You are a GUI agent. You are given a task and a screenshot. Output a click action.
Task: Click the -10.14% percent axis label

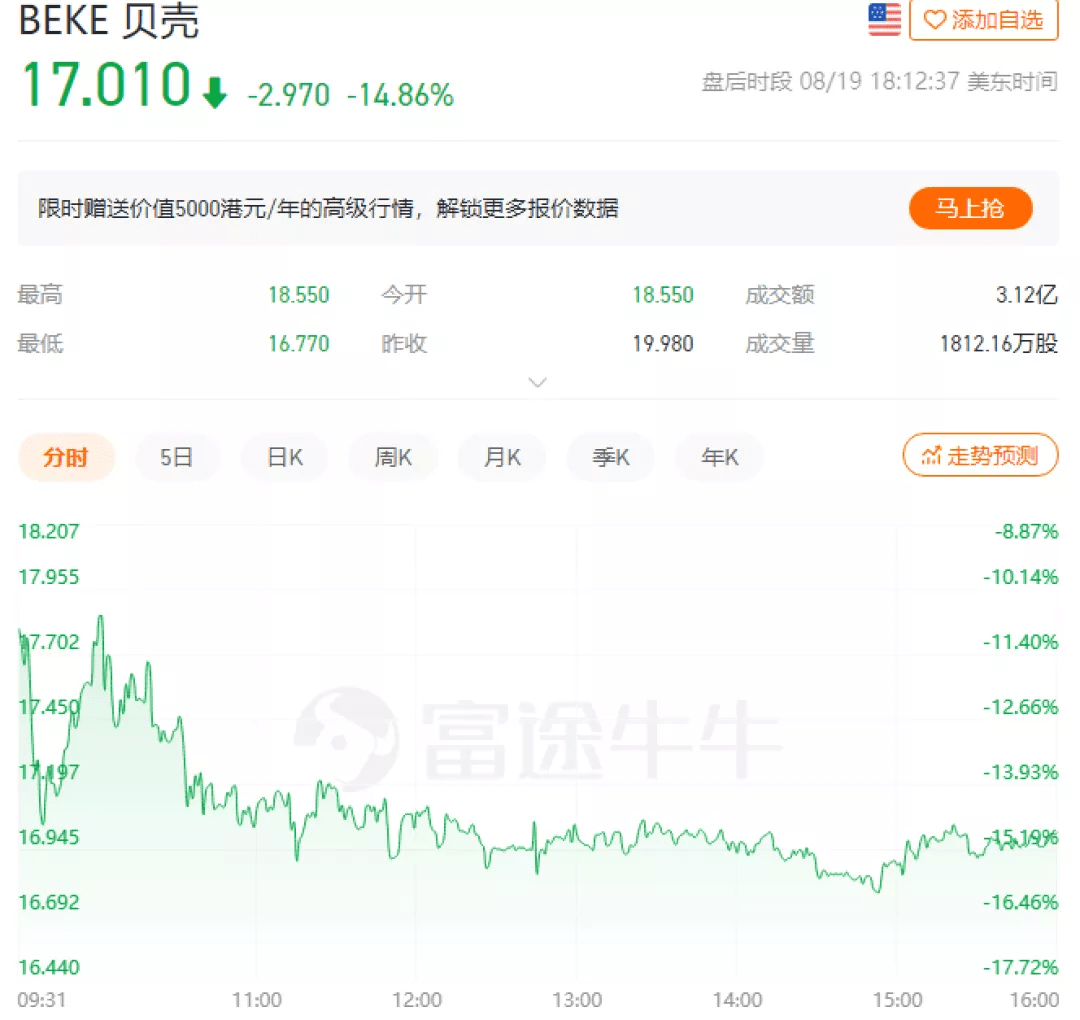[1021, 576]
